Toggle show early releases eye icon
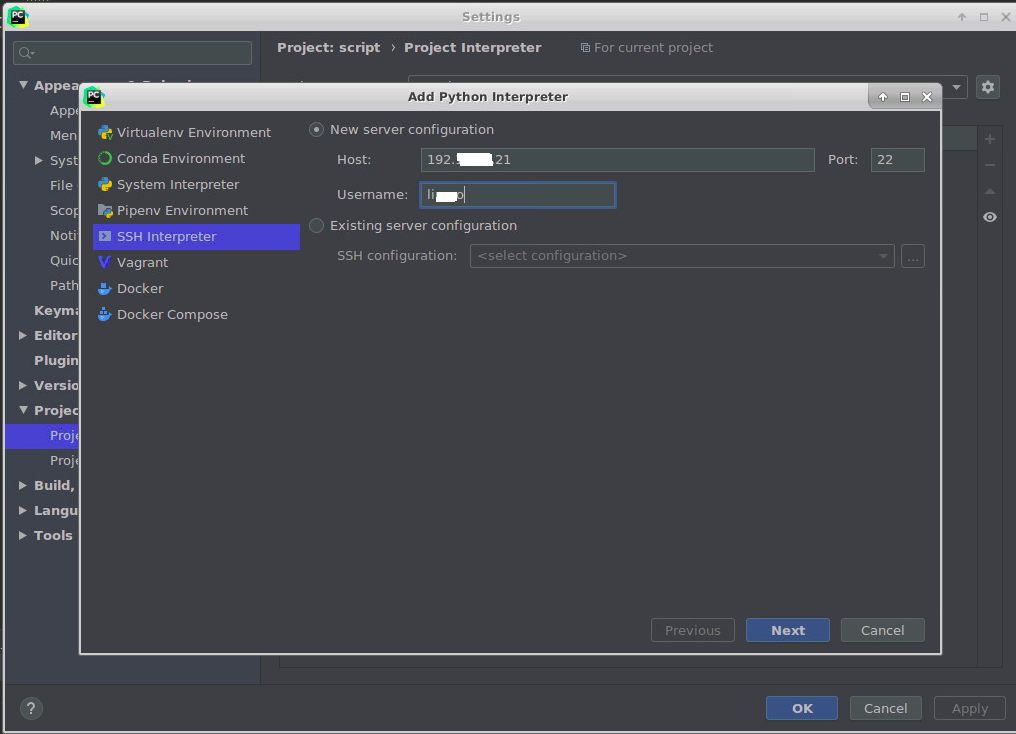This screenshot has height=734, width=1016. [989, 217]
